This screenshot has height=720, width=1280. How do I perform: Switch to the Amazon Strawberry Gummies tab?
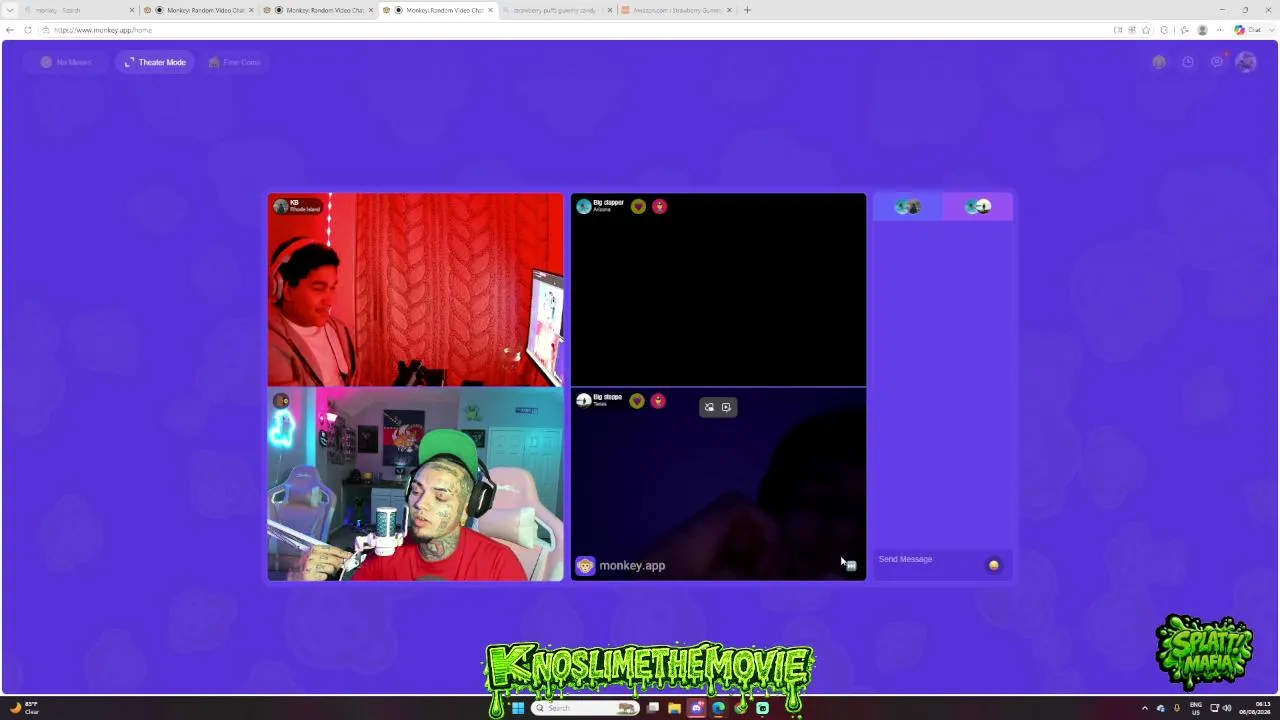pyautogui.click(x=677, y=10)
